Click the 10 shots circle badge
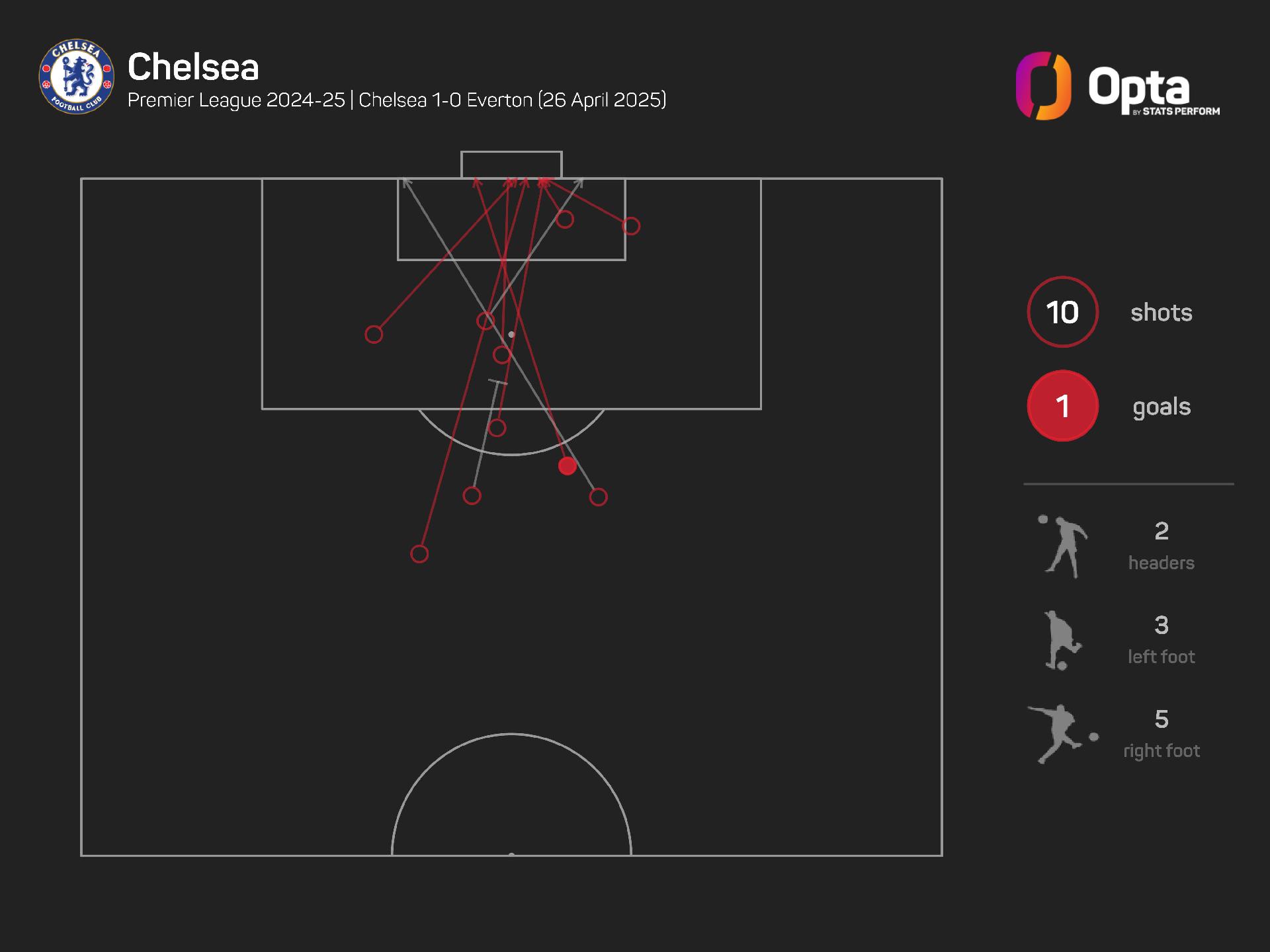The height and width of the screenshot is (952, 1270). click(x=1062, y=312)
